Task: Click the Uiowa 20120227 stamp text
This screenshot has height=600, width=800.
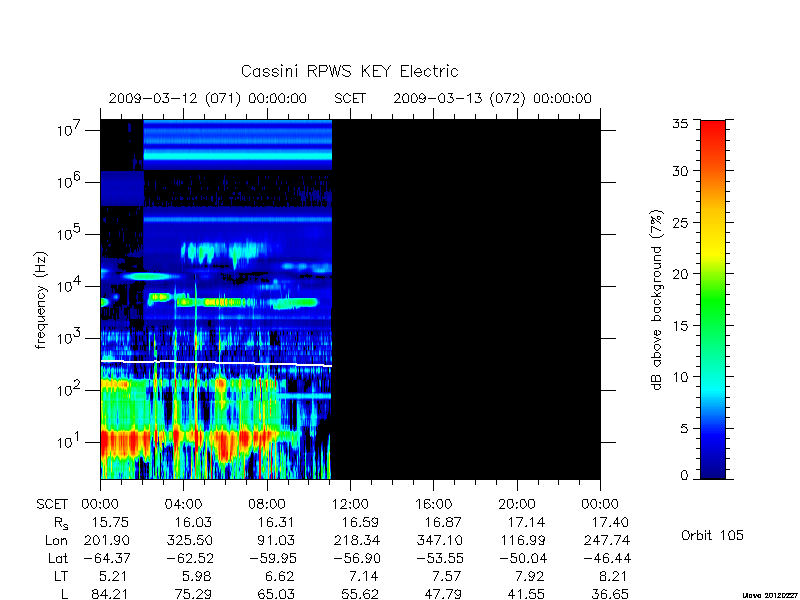Action: (771, 595)
